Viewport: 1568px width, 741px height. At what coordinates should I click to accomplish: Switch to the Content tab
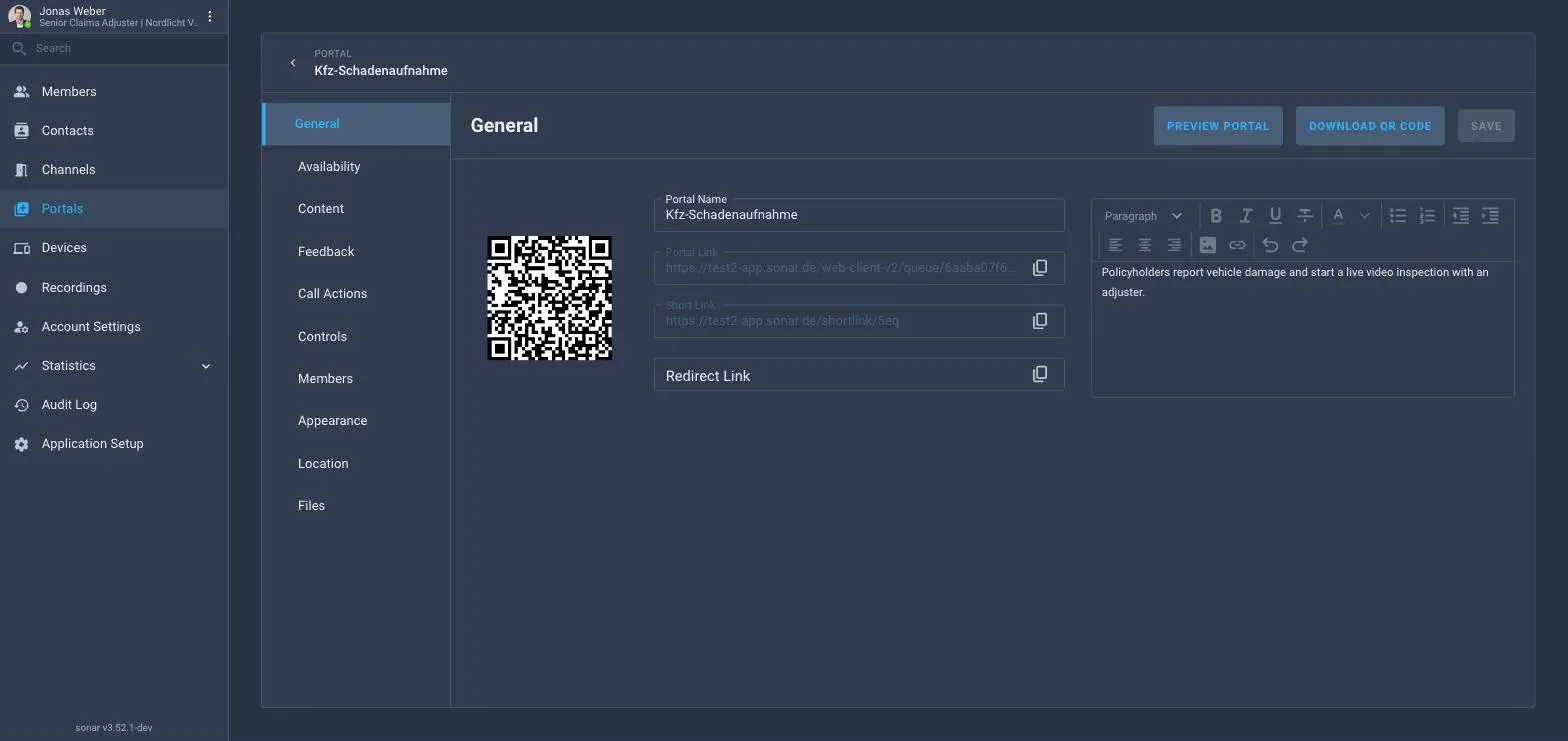[356, 209]
